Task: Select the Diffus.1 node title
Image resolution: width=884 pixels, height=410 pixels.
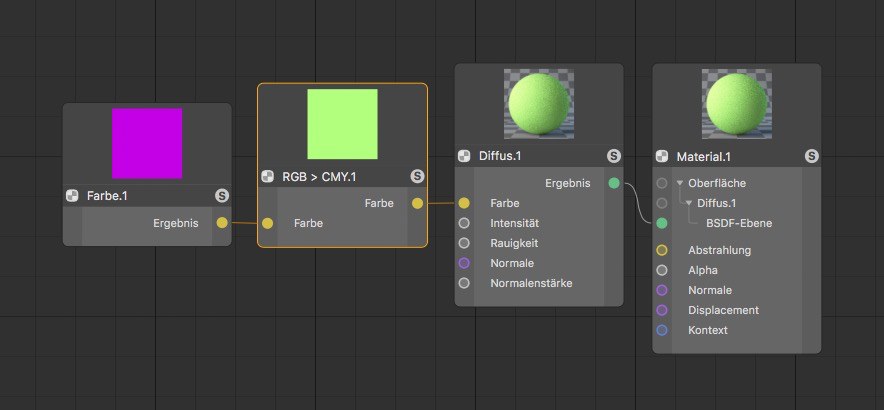Action: pos(500,156)
